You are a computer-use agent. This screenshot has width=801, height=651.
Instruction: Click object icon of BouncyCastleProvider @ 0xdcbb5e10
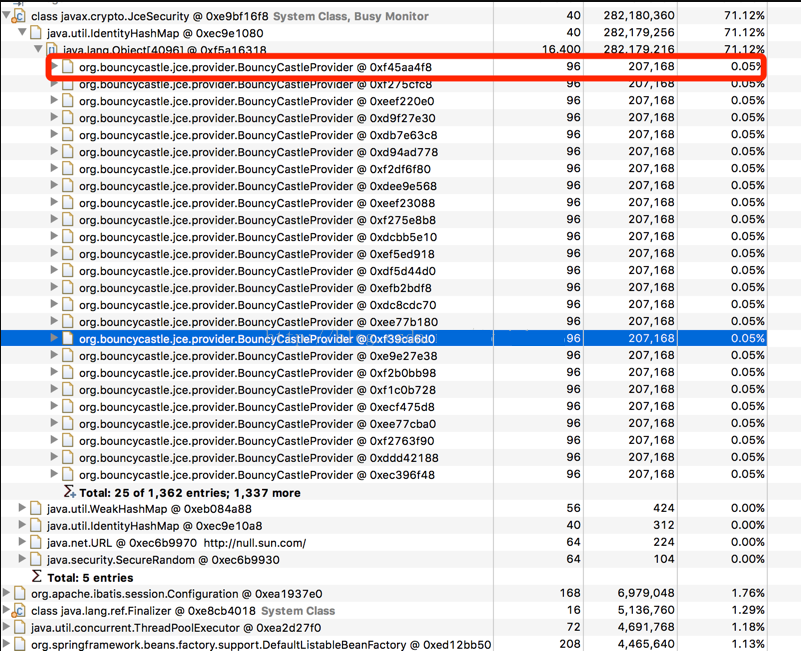tap(68, 236)
